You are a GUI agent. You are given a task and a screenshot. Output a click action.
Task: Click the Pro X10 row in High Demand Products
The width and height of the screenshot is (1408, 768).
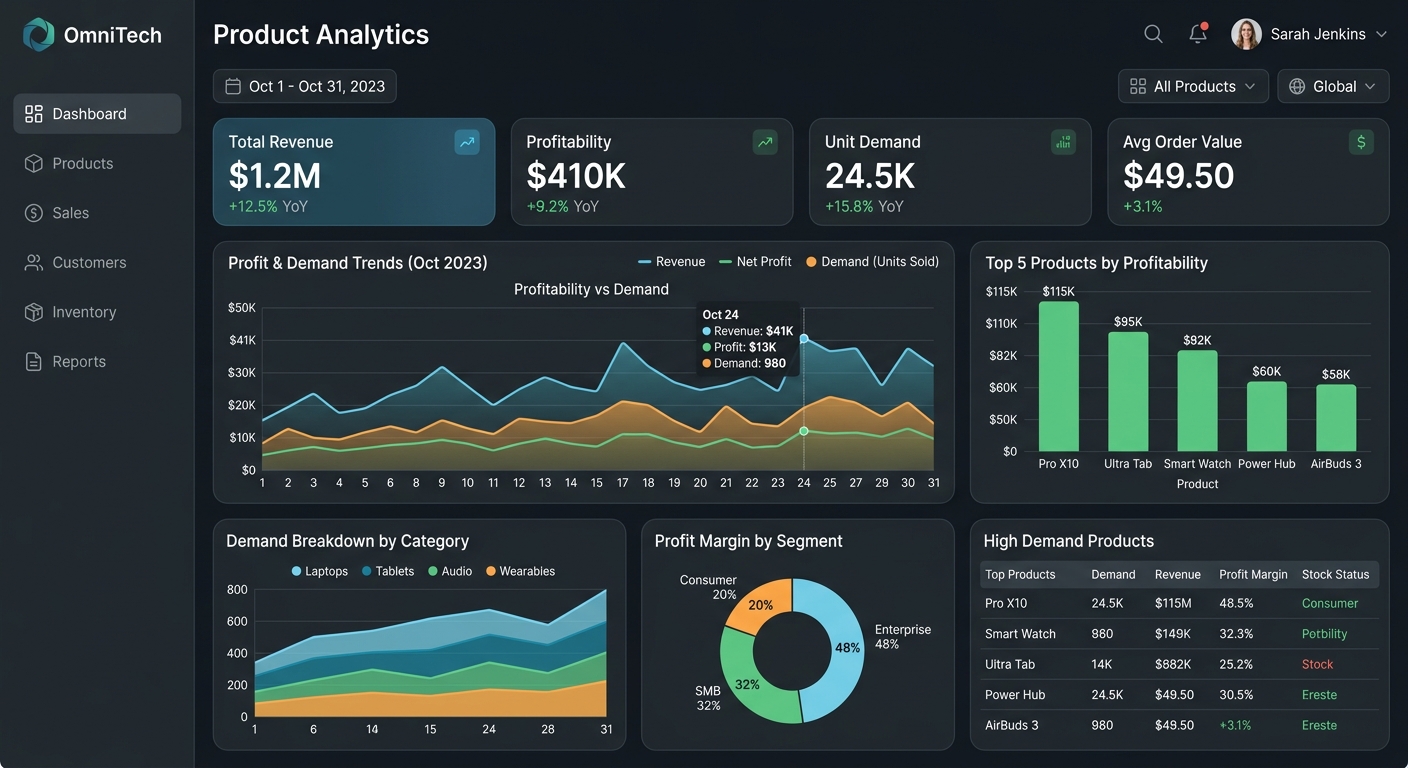pyautogui.click(x=1180, y=603)
